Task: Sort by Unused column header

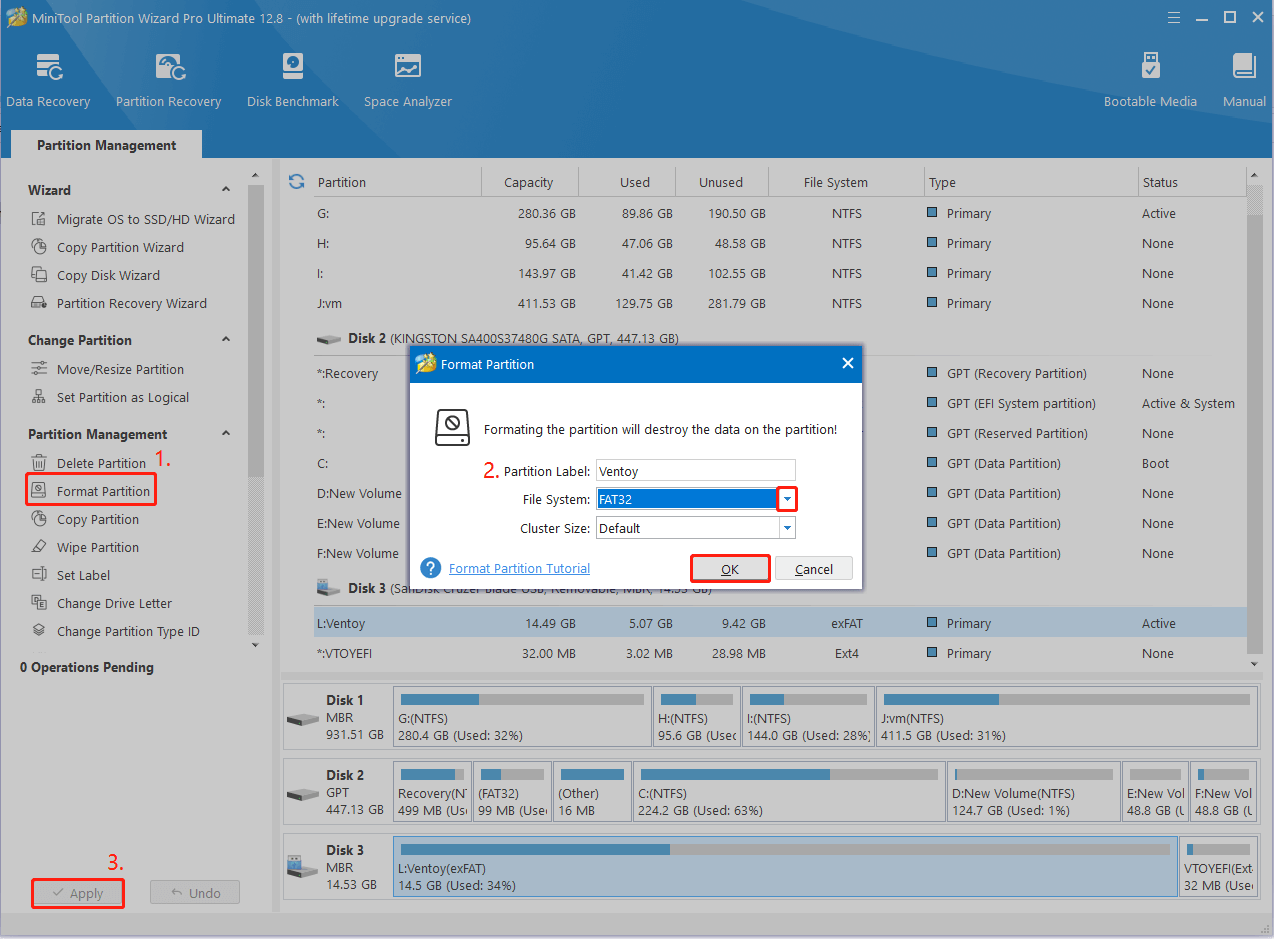Action: [x=721, y=182]
